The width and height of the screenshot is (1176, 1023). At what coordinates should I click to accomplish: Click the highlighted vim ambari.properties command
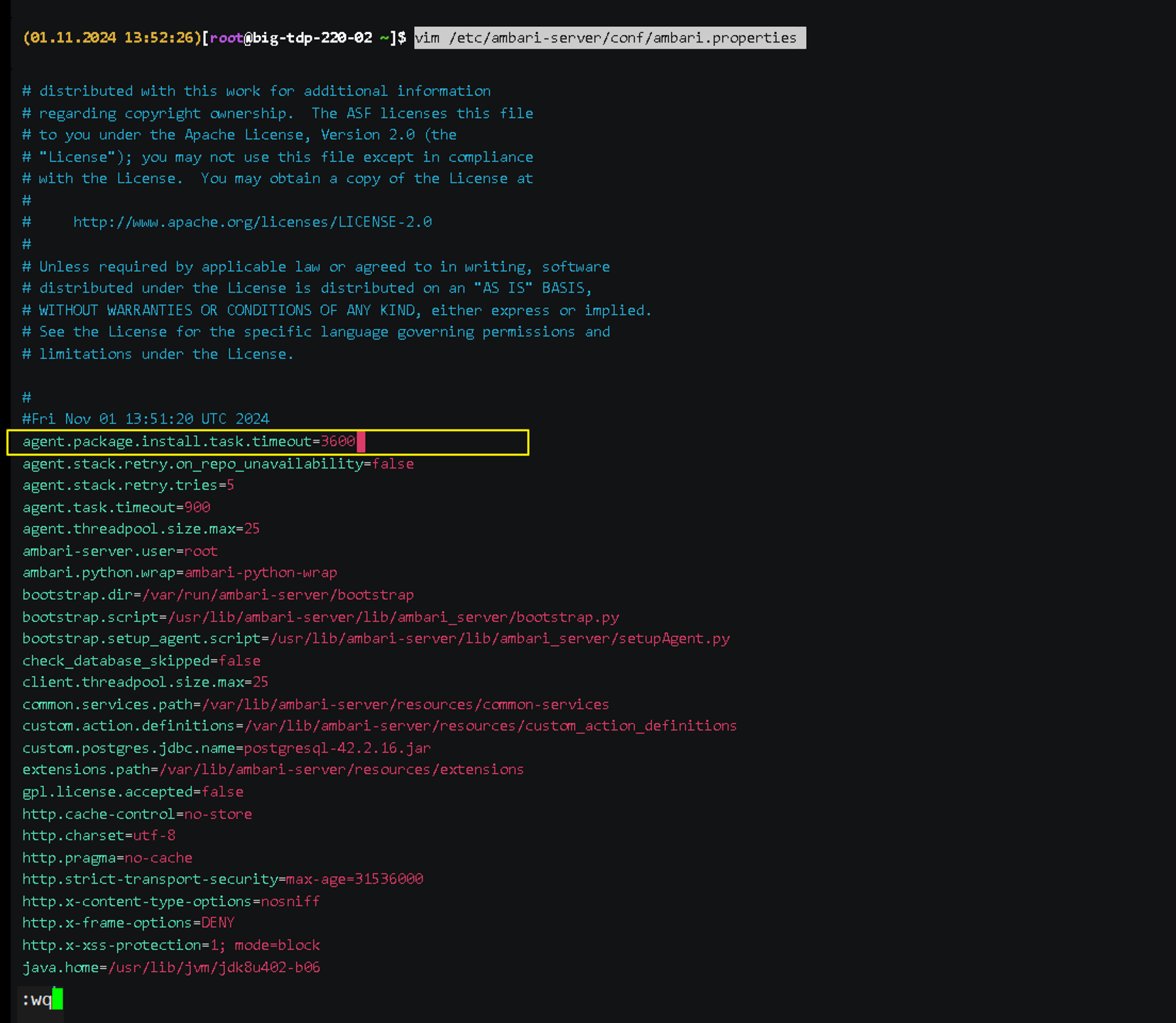click(609, 38)
